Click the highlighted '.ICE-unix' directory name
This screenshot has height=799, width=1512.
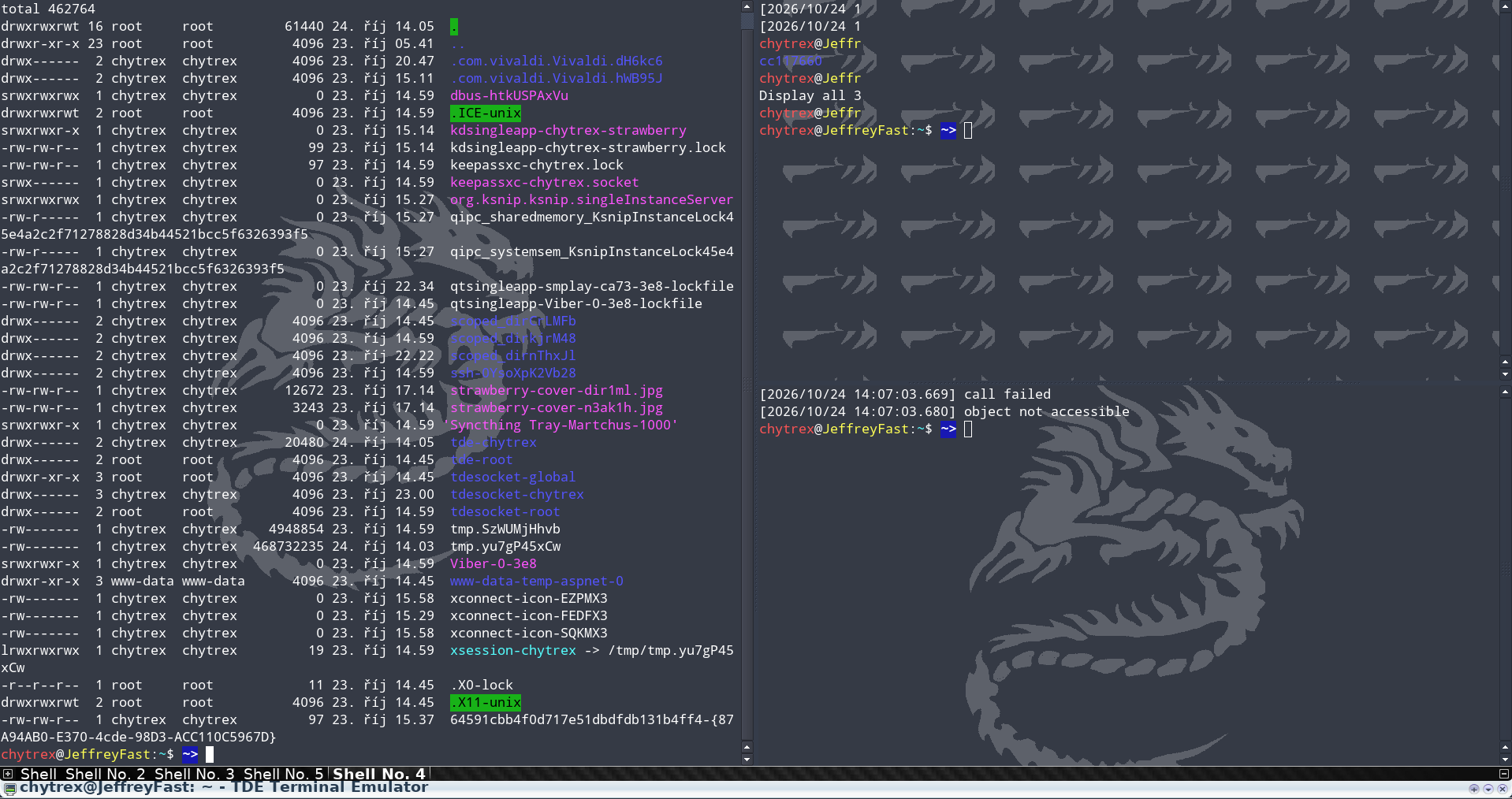pyautogui.click(x=486, y=113)
